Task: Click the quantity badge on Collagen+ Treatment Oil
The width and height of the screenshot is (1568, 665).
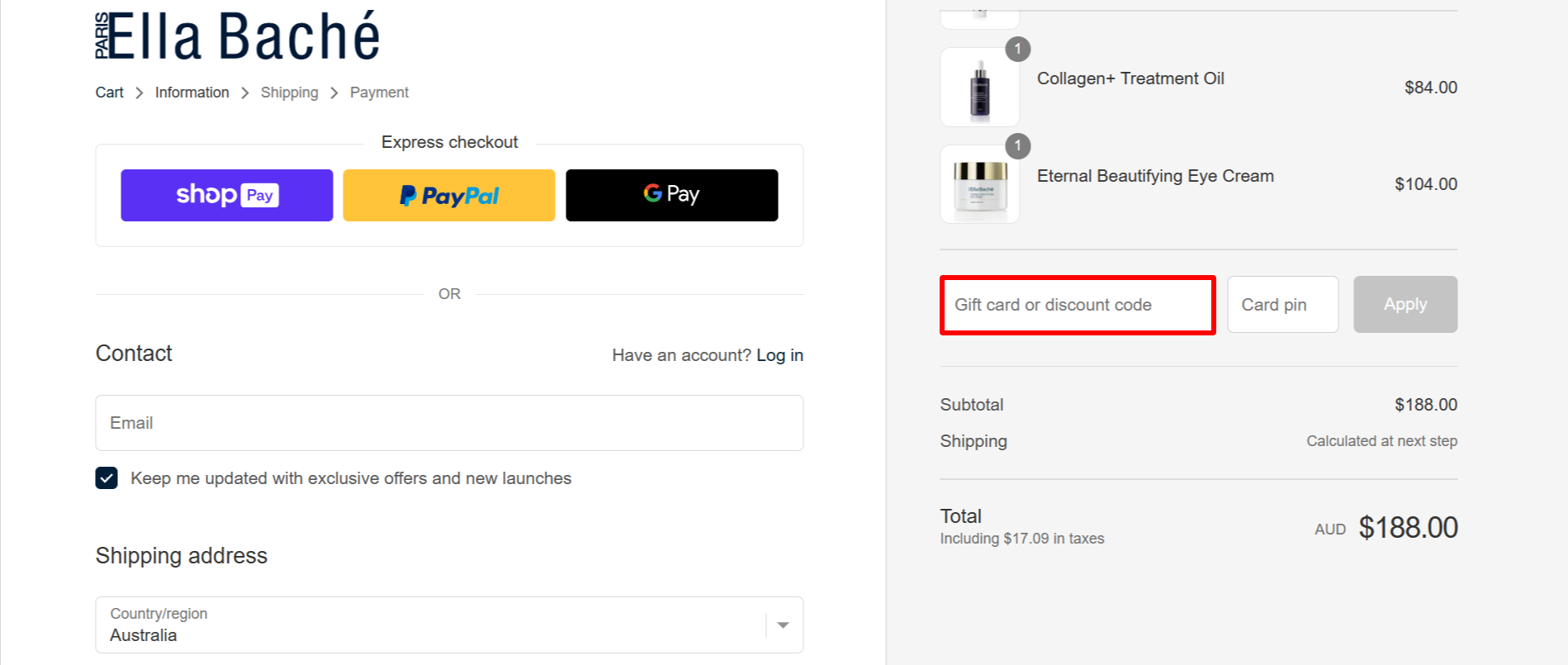Action: pyautogui.click(x=1018, y=49)
